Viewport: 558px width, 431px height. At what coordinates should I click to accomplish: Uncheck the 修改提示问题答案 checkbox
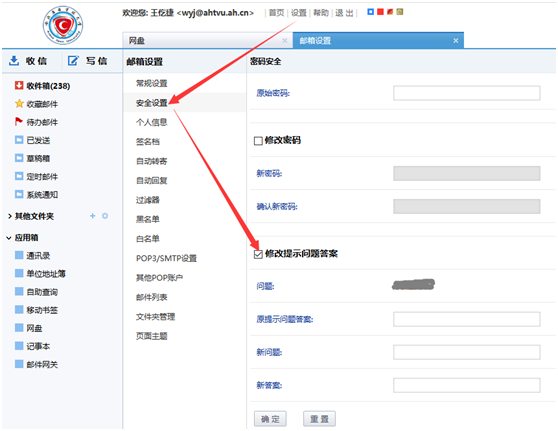[x=258, y=254]
